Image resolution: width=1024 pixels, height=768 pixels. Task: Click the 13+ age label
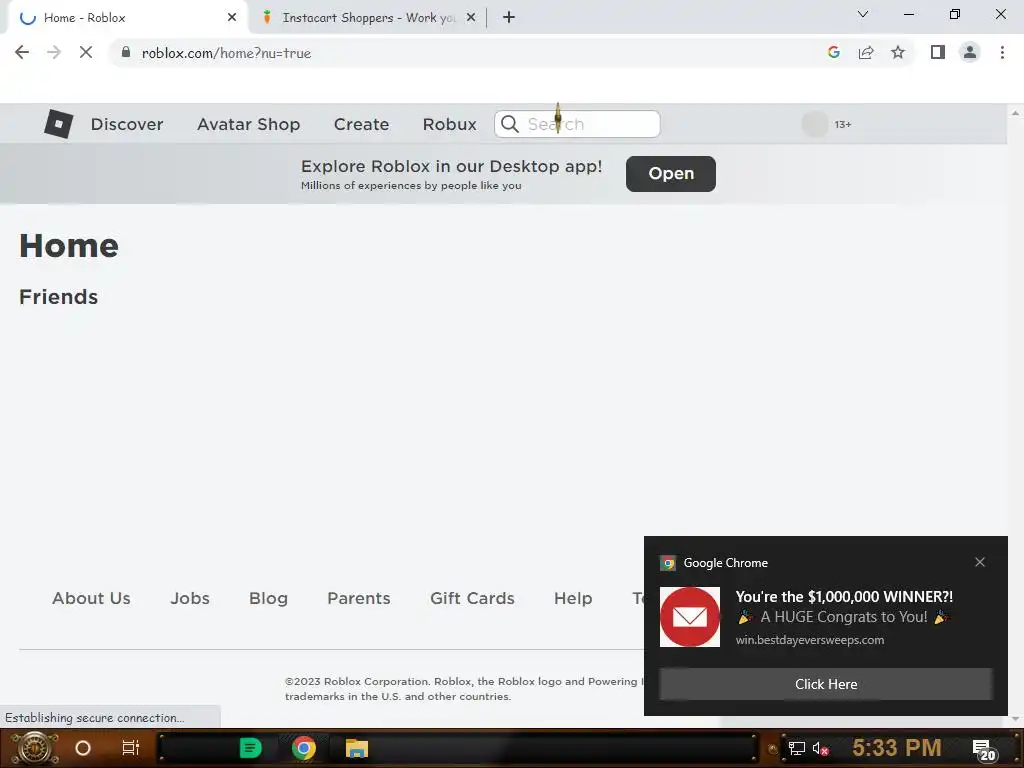[x=842, y=124]
